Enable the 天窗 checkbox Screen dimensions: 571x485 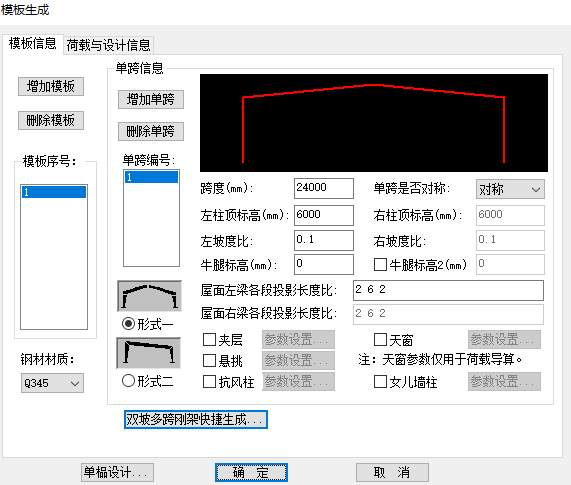pos(380,339)
